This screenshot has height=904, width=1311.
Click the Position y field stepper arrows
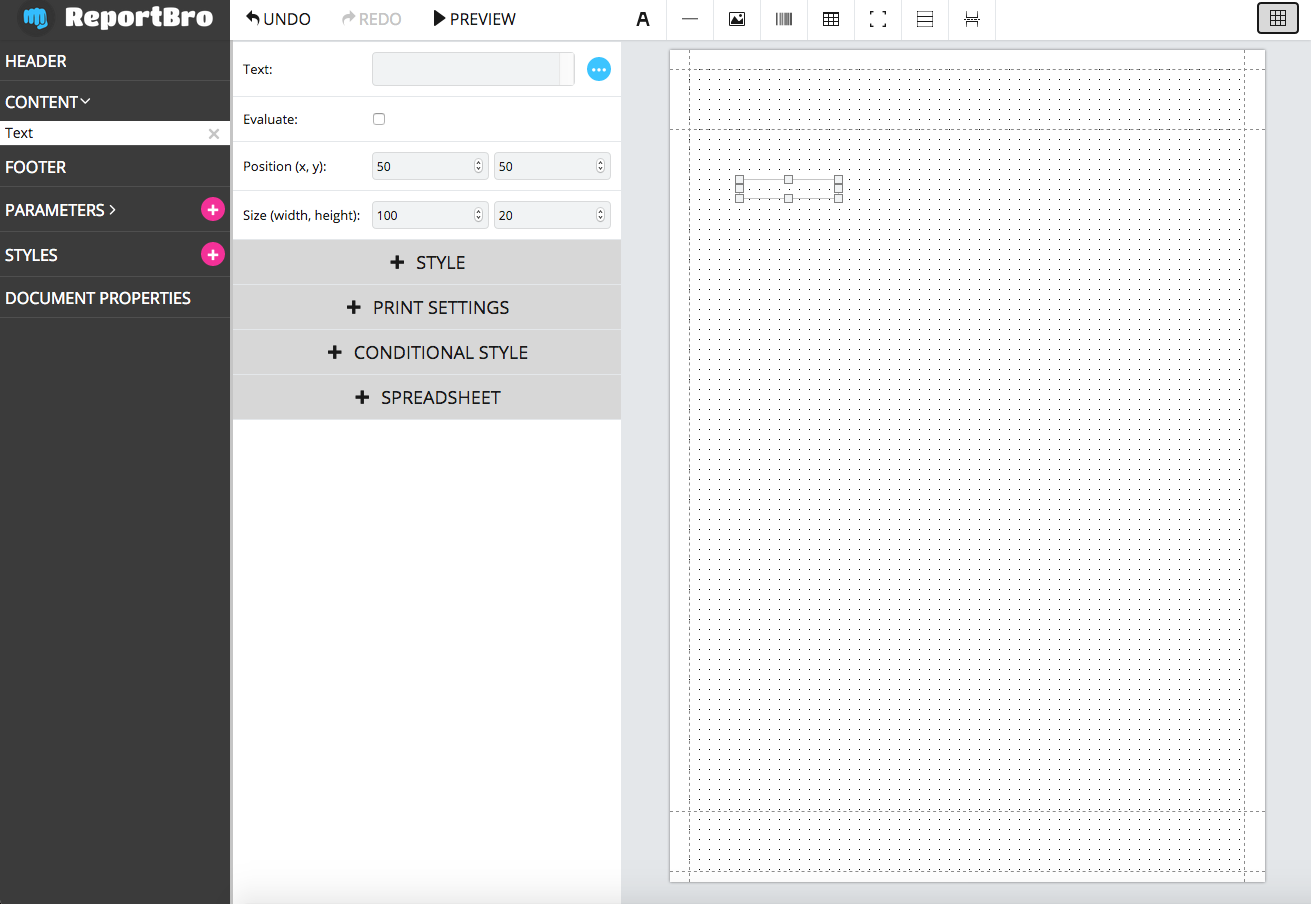tap(600, 166)
